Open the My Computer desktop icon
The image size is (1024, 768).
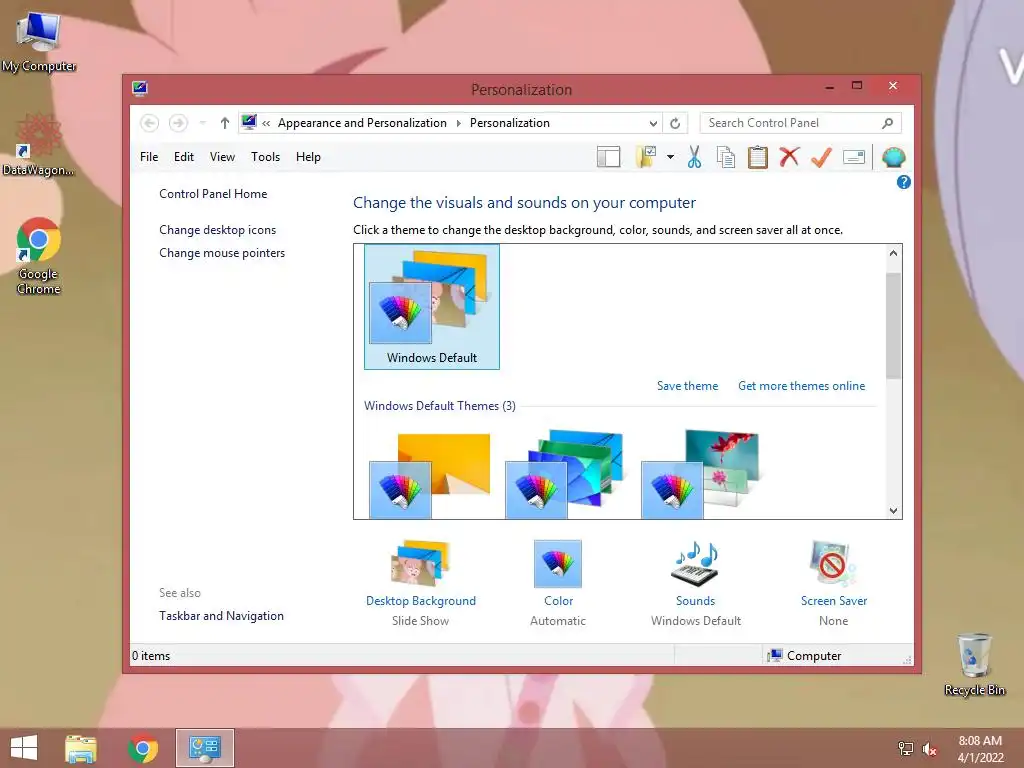click(x=39, y=42)
